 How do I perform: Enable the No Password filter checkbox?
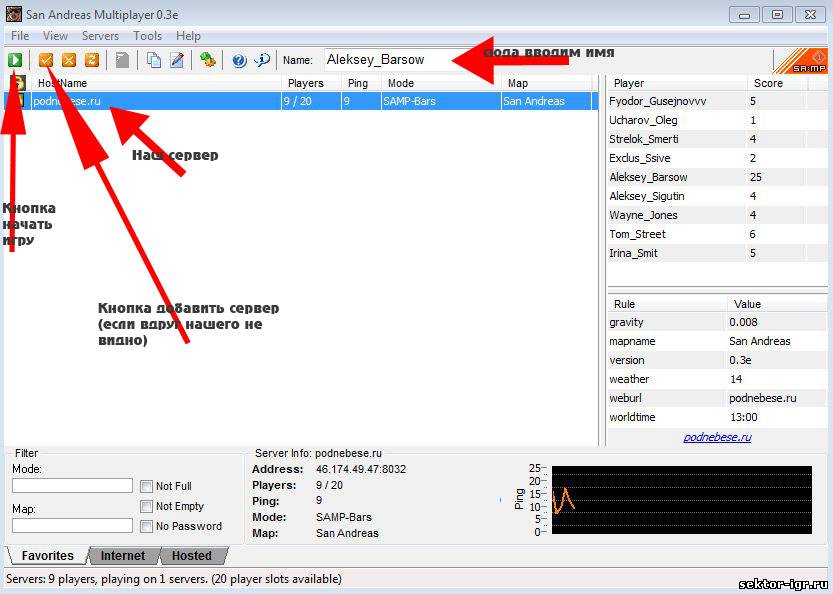pyautogui.click(x=146, y=527)
